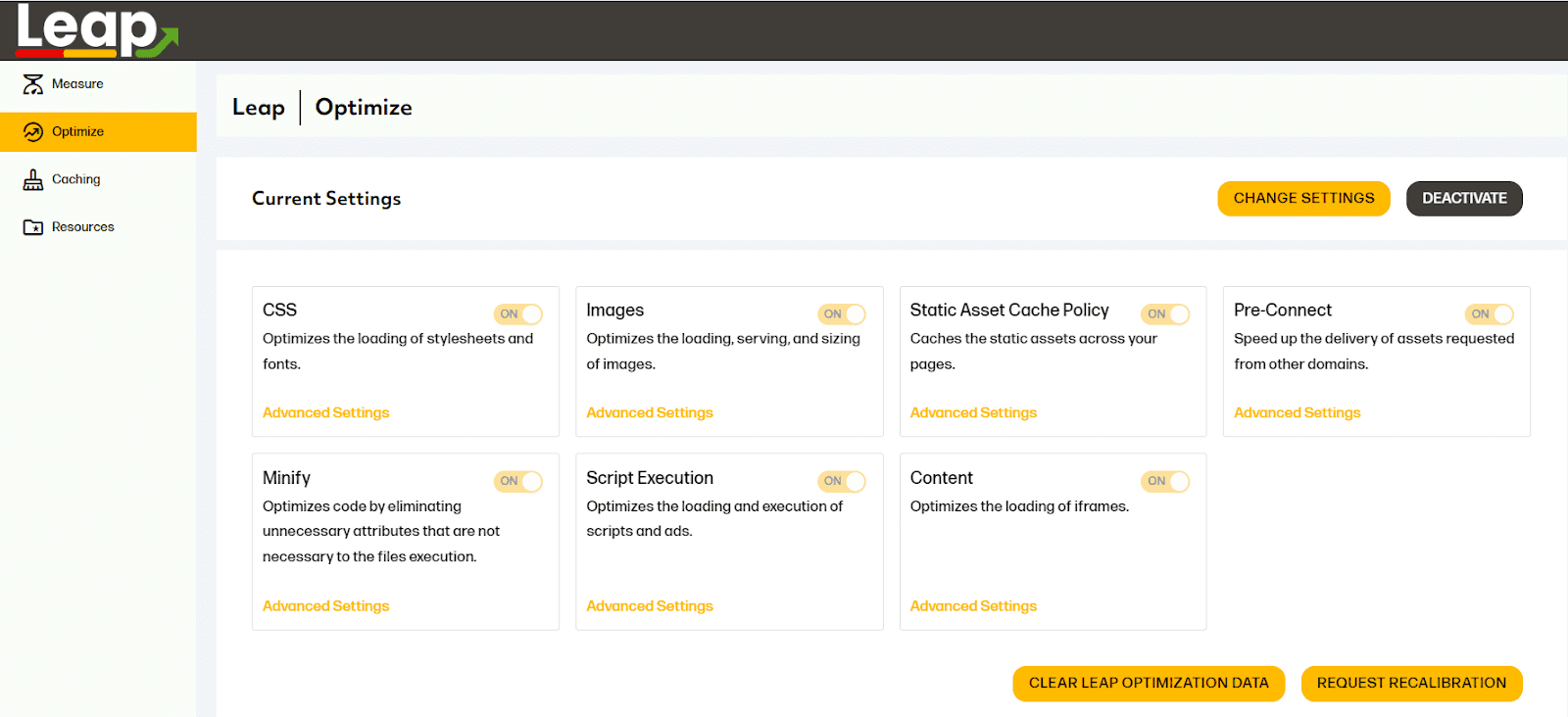The image size is (1568, 717).
Task: Turn off the Script Execution toggle
Action: point(842,481)
